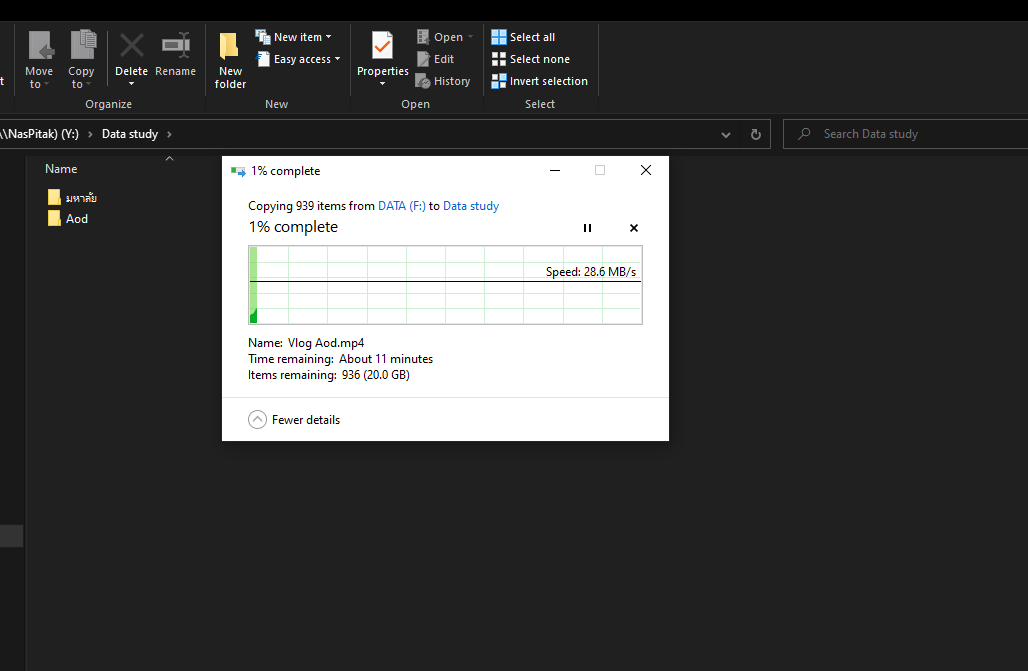Click "About 11 minutes" time remaining
The height and width of the screenshot is (671, 1028).
386,359
